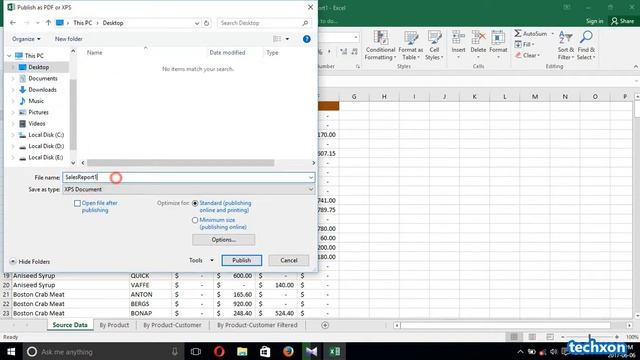This screenshot has width=640, height=360.
Task: Click the Publish button
Action: pos(242,260)
